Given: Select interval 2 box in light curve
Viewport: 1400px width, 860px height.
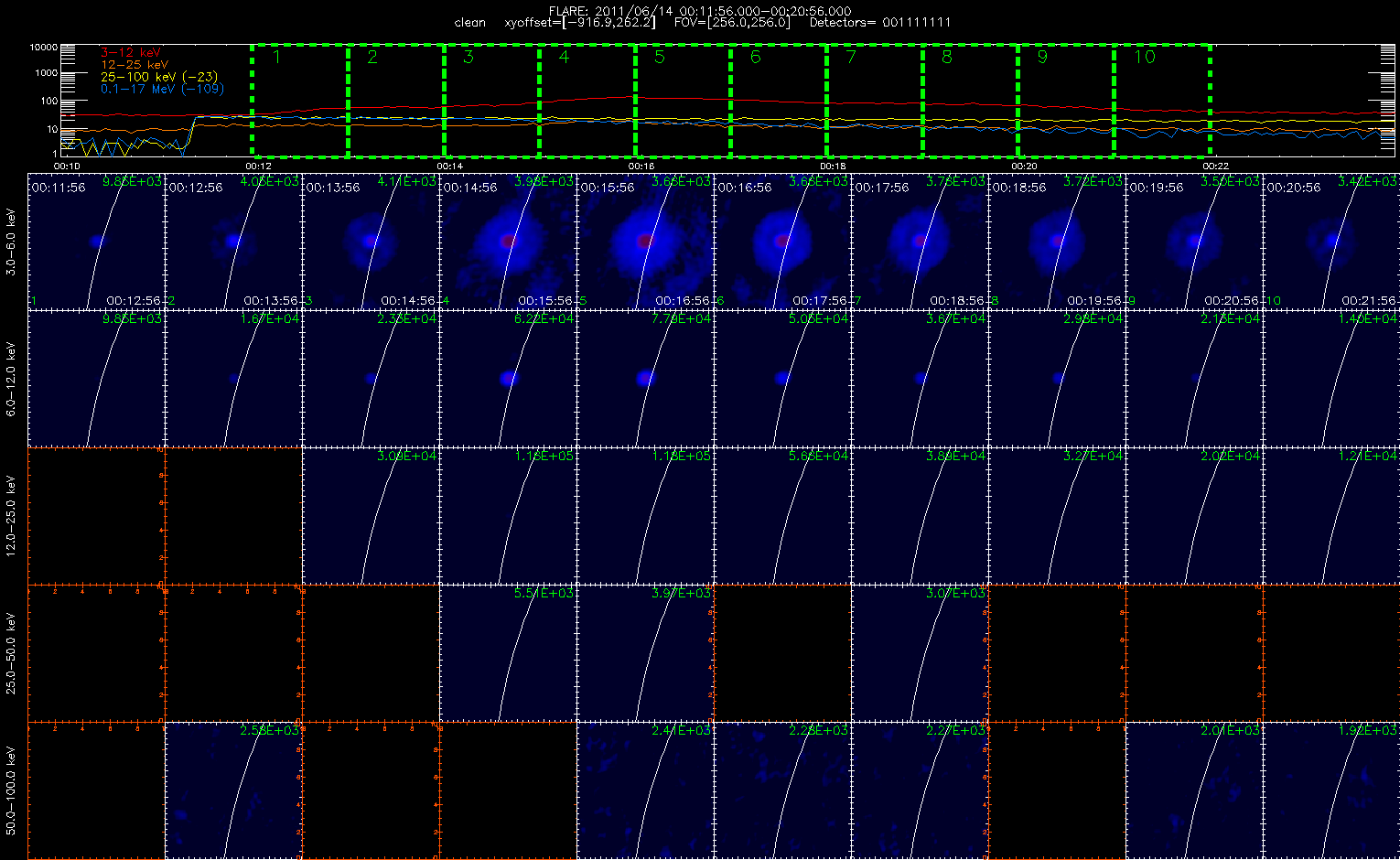Looking at the screenshot, I should point(396,99).
